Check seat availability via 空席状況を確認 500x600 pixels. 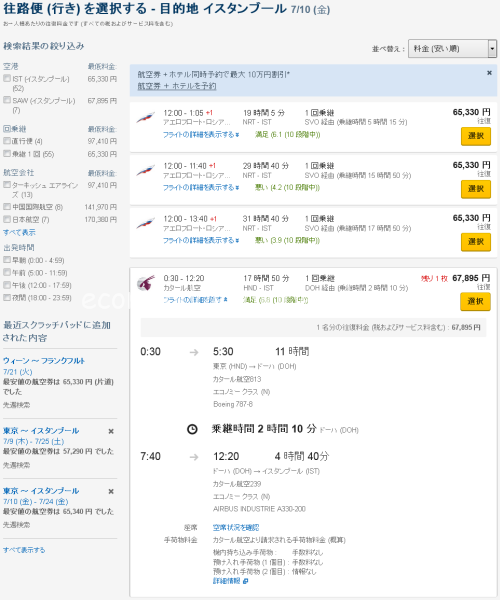coord(236,528)
